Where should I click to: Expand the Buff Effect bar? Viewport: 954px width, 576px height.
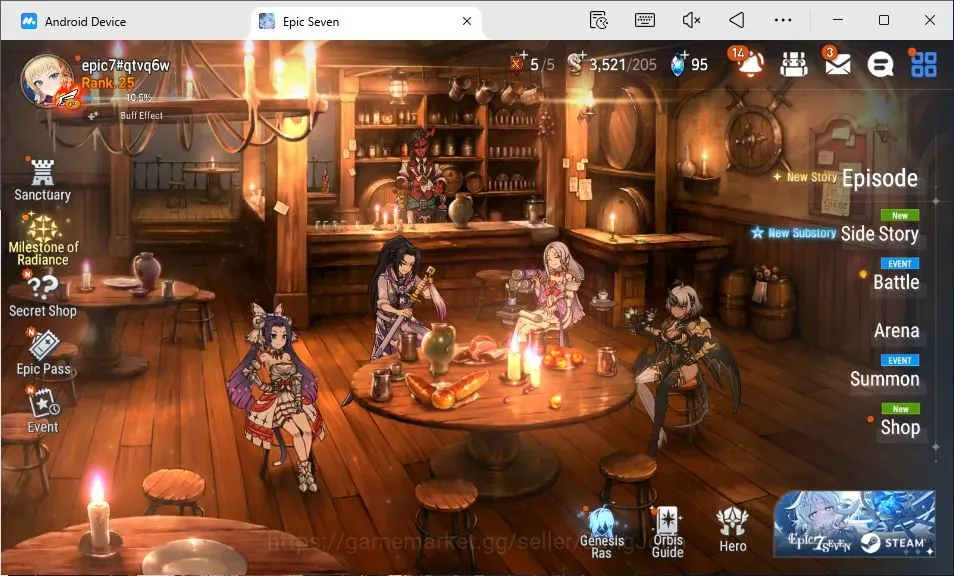click(x=138, y=115)
